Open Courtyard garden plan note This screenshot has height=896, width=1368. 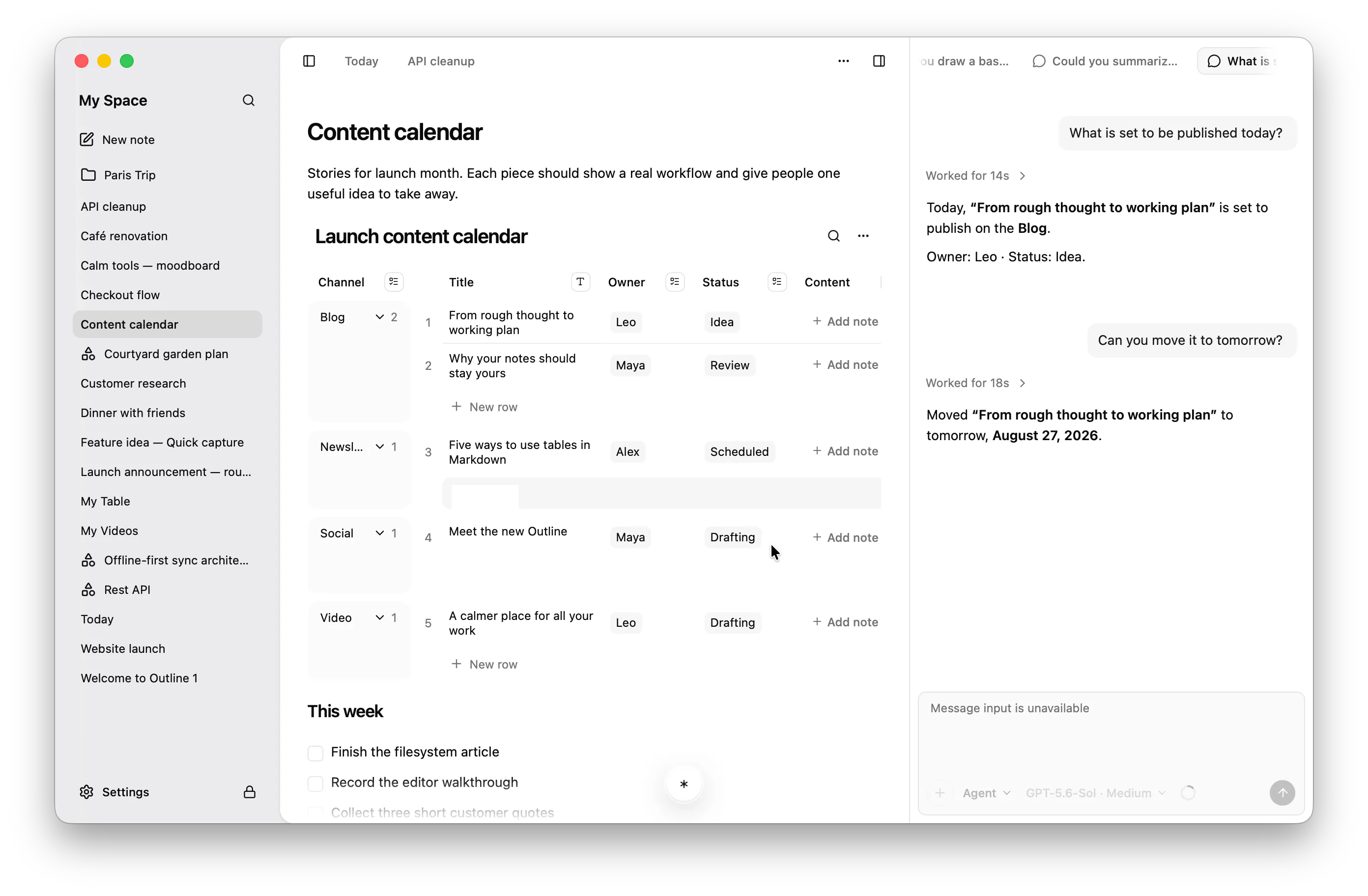click(x=167, y=354)
